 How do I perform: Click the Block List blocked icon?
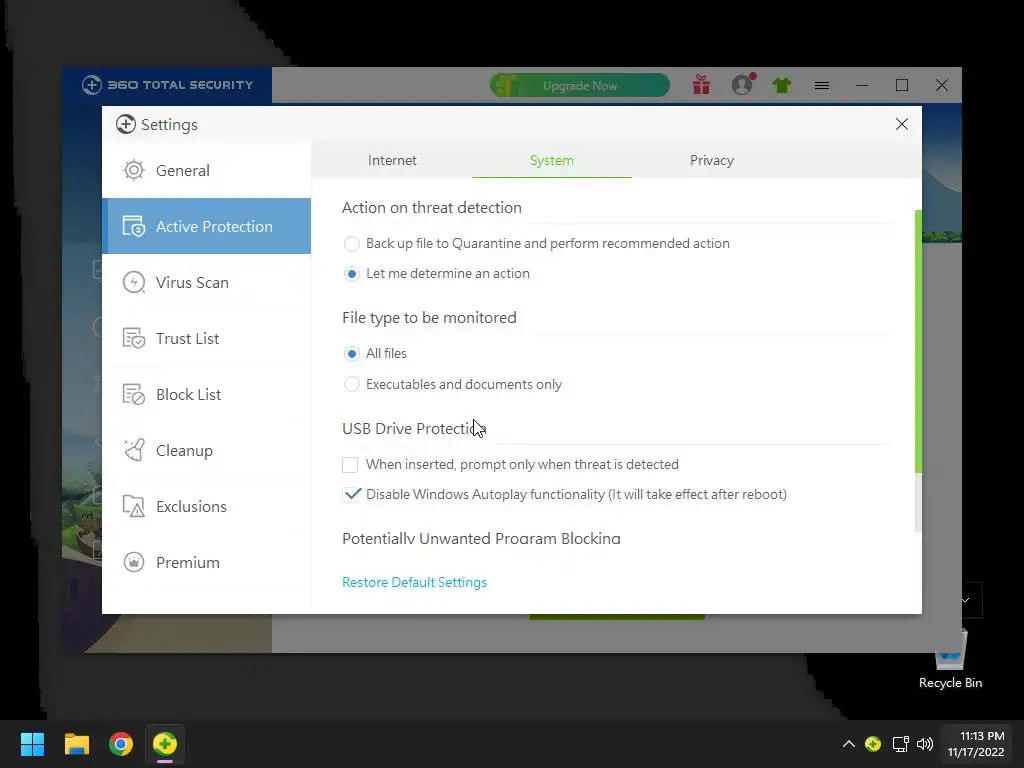tap(134, 394)
